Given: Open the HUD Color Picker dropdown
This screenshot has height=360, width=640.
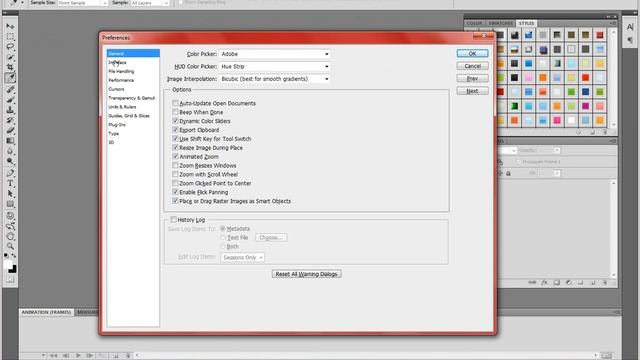Looking at the screenshot, I should 274,67.
